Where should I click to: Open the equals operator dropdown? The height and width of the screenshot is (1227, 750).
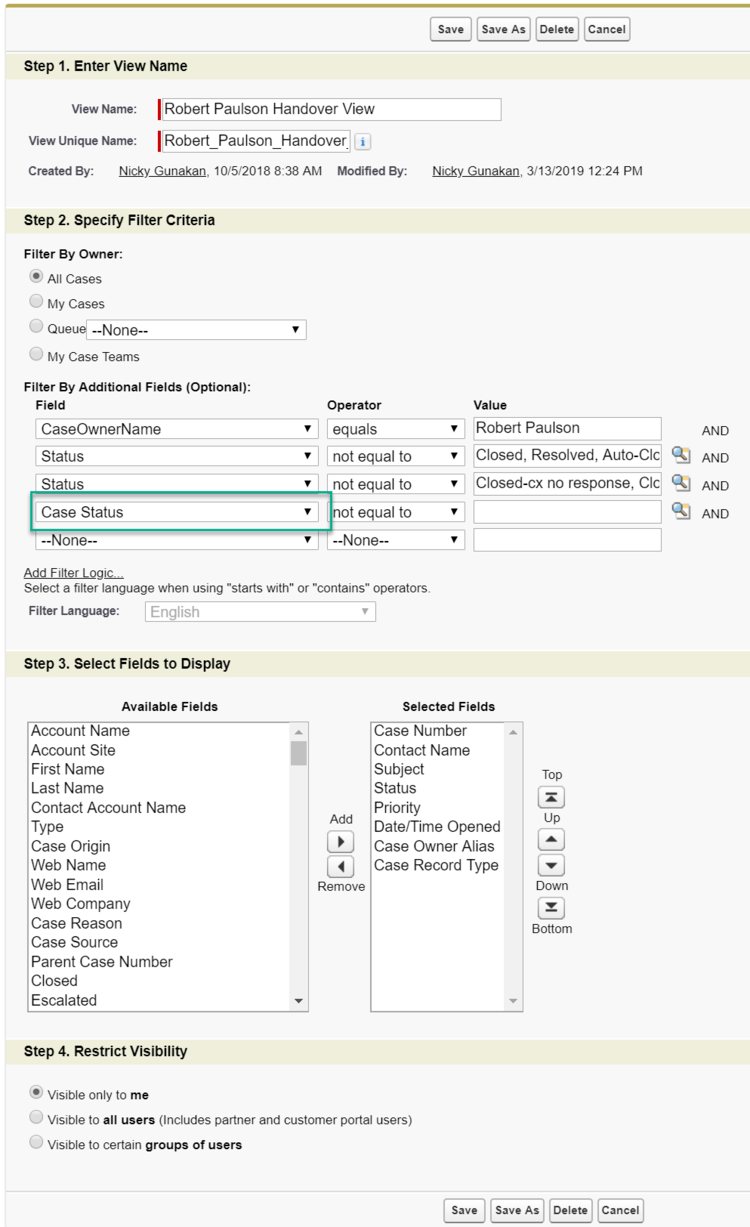397,429
